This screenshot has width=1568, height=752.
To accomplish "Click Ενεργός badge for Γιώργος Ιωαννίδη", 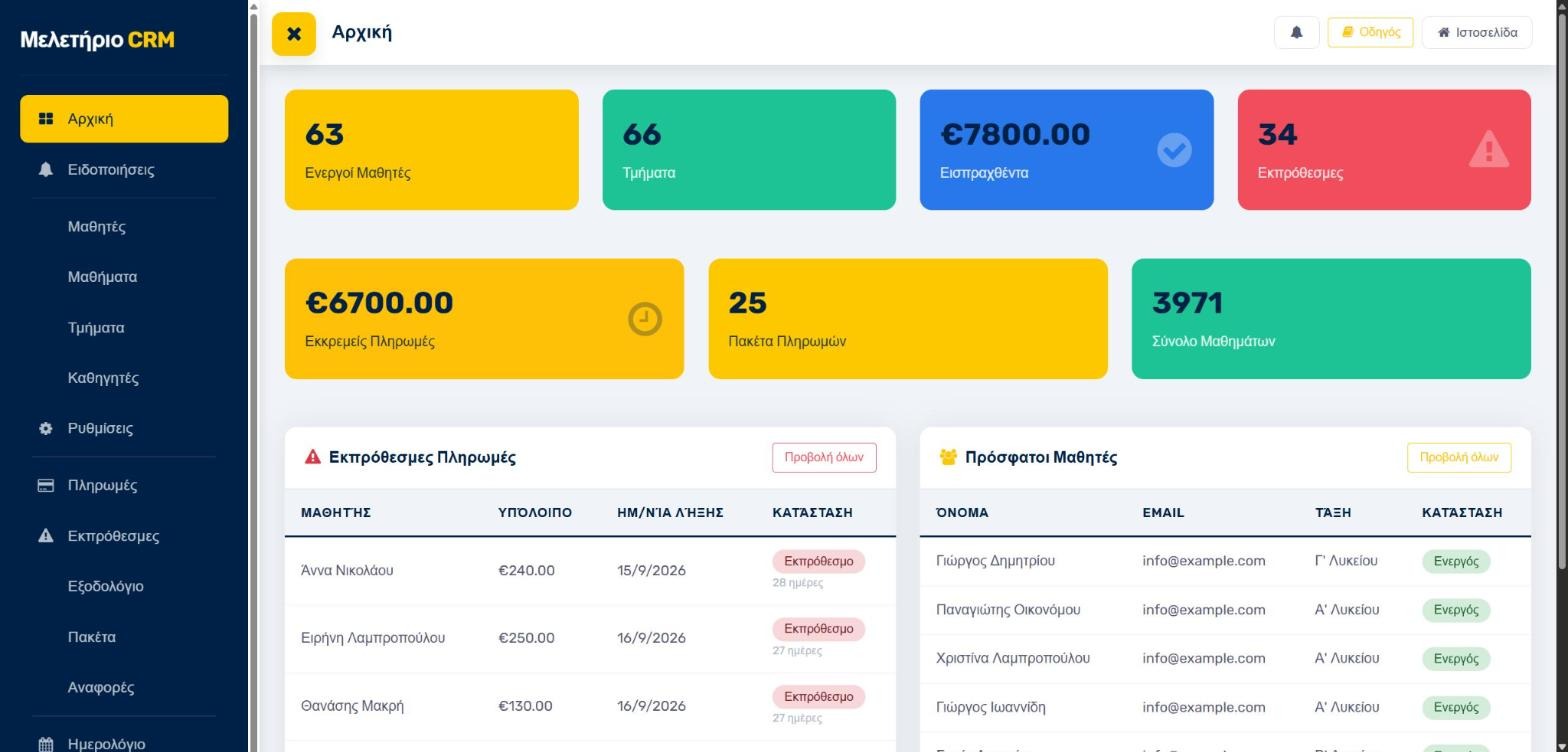I will point(1456,708).
